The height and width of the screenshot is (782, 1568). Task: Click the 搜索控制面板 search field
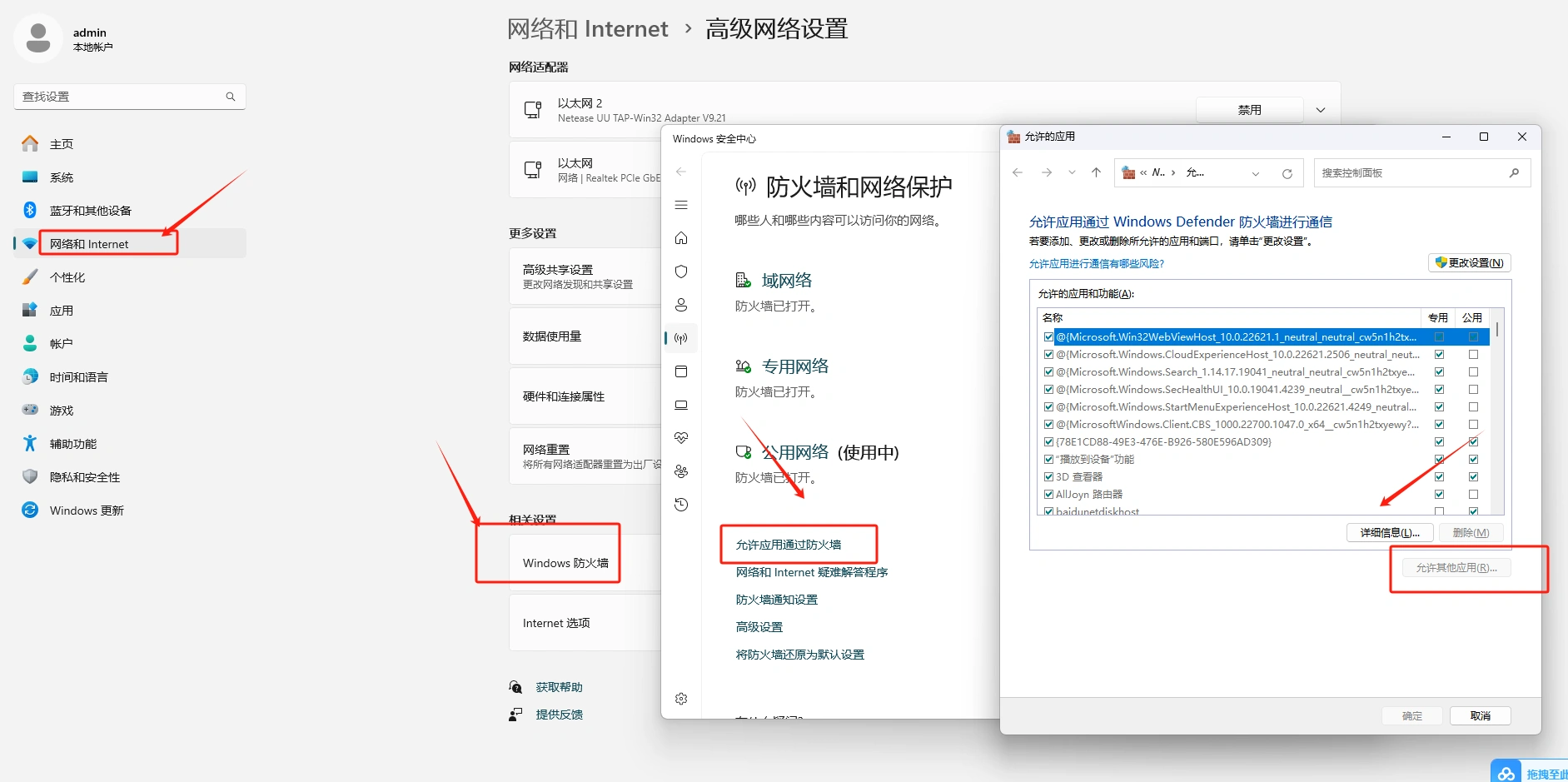[x=1407, y=172]
